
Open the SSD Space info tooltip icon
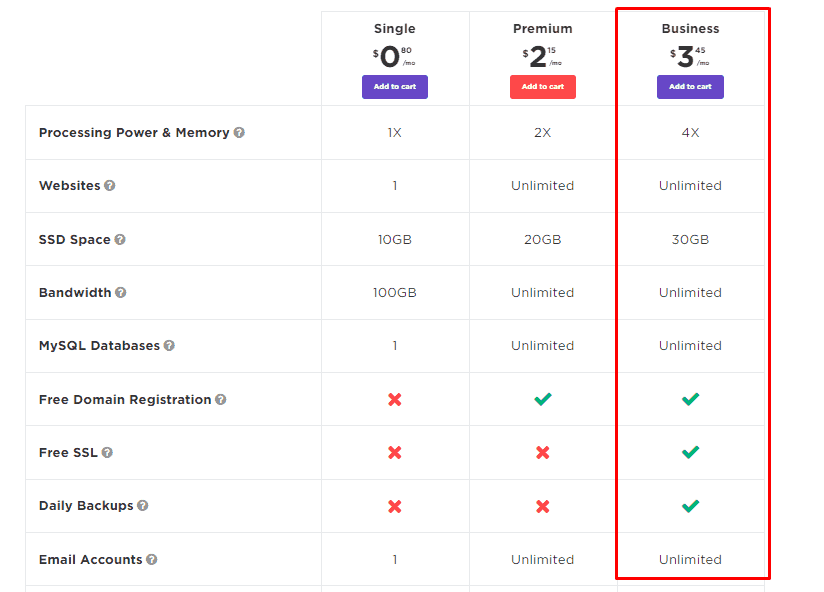(x=120, y=240)
